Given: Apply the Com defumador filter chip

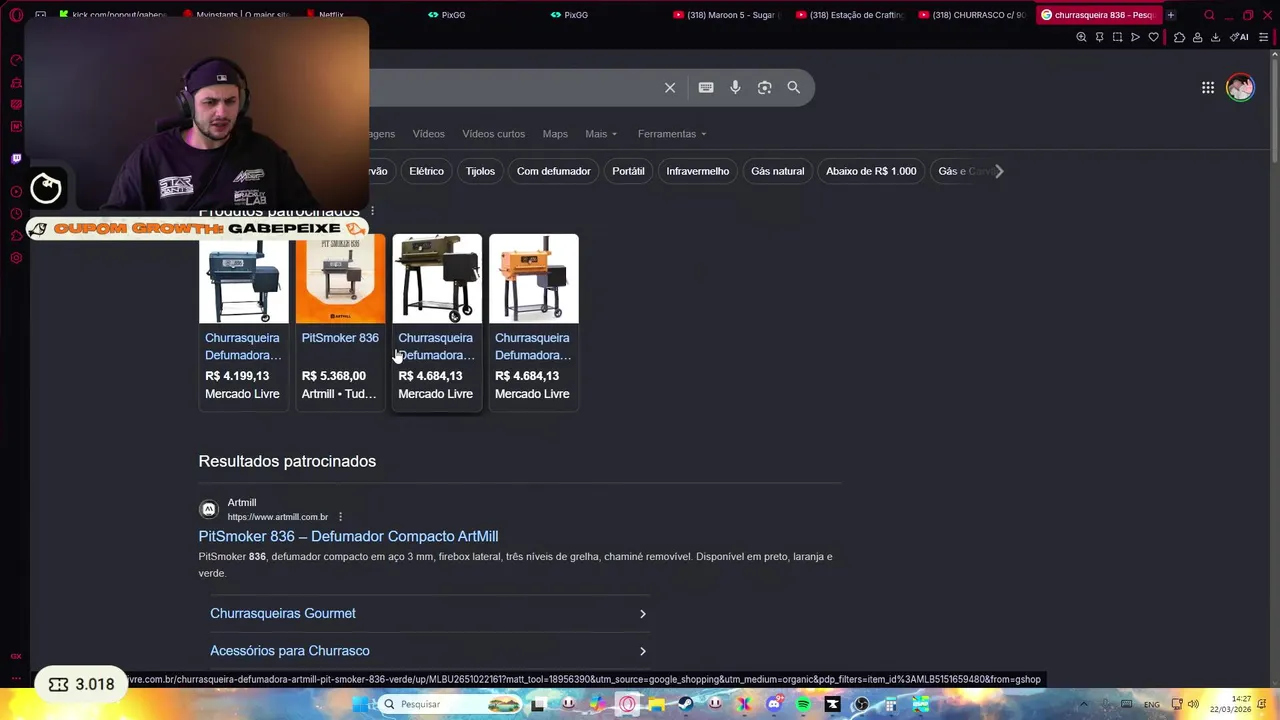Looking at the screenshot, I should 553,171.
